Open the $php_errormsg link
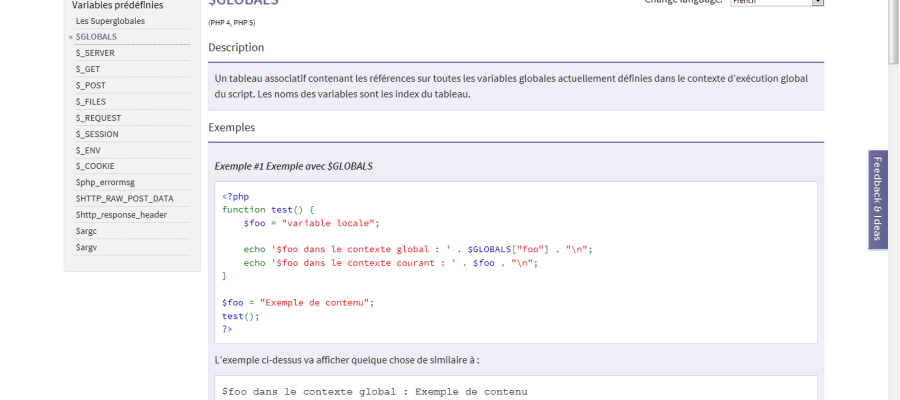Viewport: 900px width, 400px height. point(104,182)
